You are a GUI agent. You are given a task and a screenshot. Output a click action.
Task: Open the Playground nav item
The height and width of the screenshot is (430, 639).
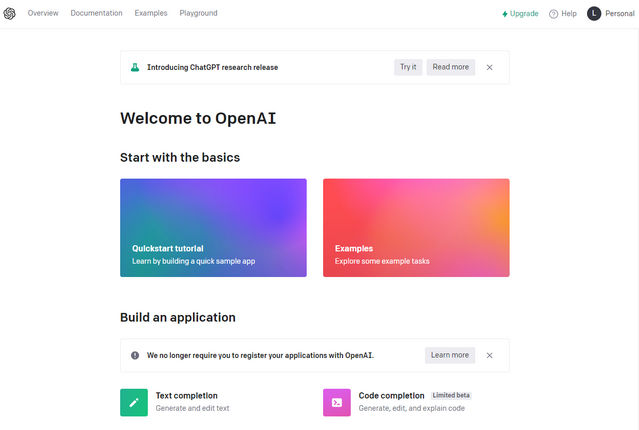(198, 13)
